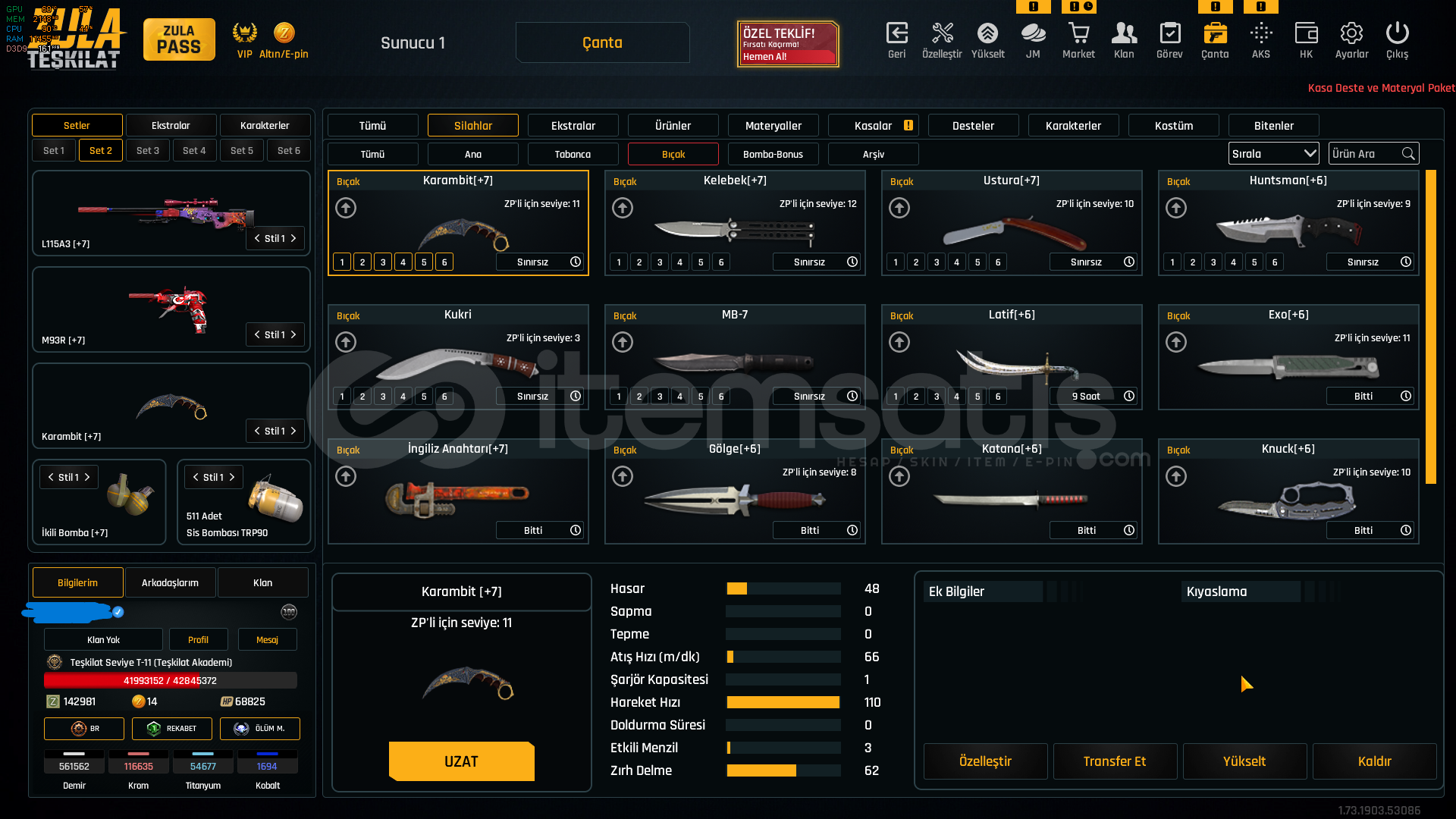Open the Market cart icon

pos(1078,33)
